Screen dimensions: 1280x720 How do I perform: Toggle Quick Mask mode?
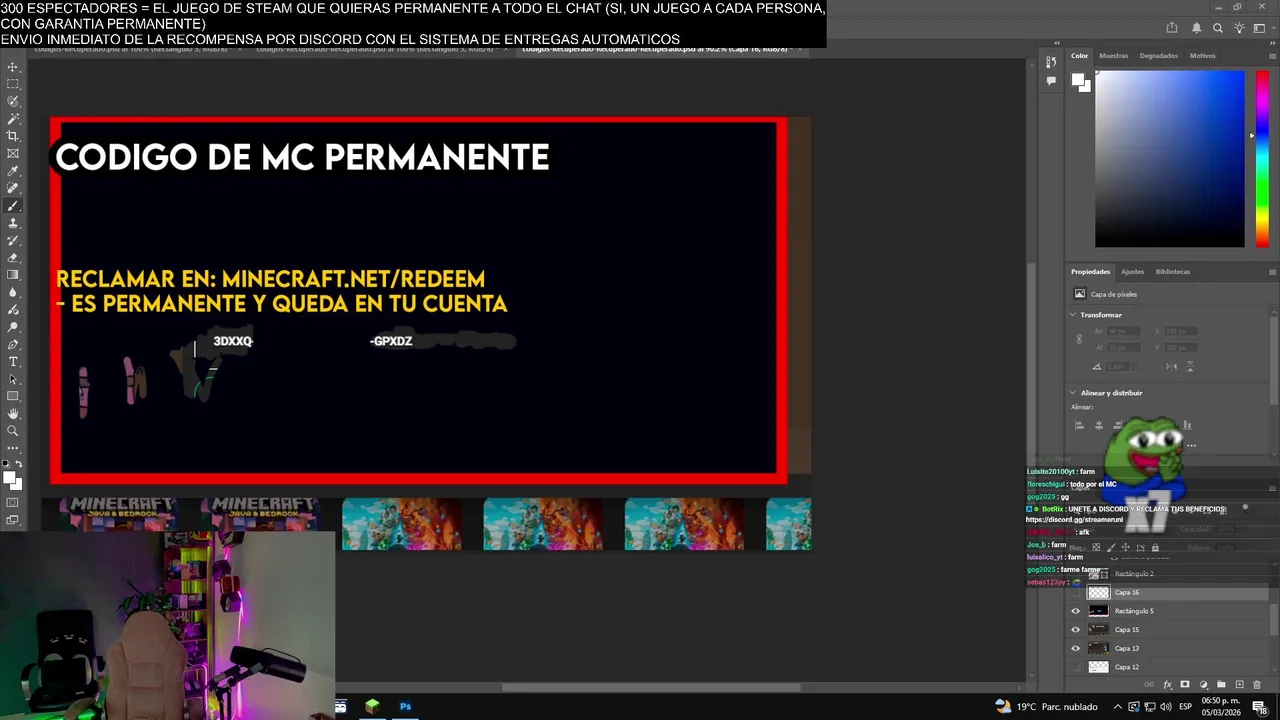click(13, 503)
